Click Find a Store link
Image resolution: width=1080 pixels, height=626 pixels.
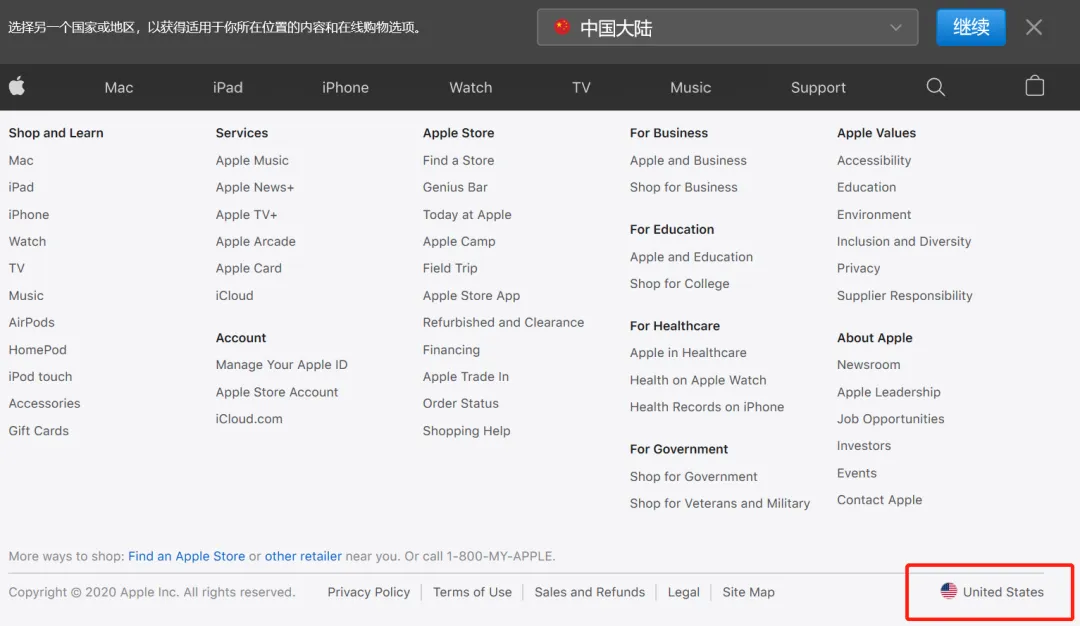[458, 160]
